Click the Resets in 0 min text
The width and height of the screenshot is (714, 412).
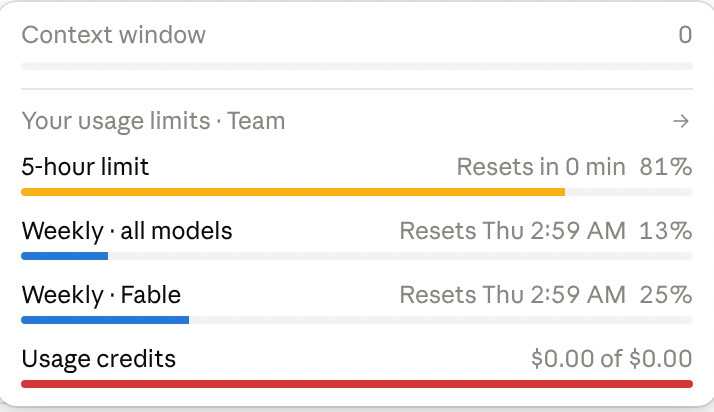pos(541,167)
